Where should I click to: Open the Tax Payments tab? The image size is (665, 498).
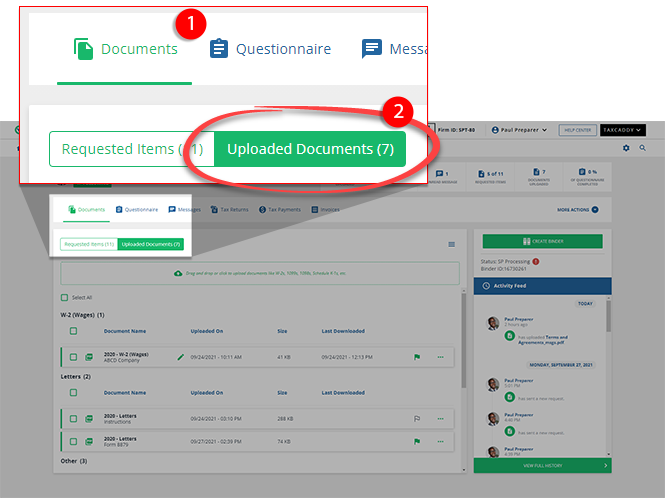coord(279,210)
